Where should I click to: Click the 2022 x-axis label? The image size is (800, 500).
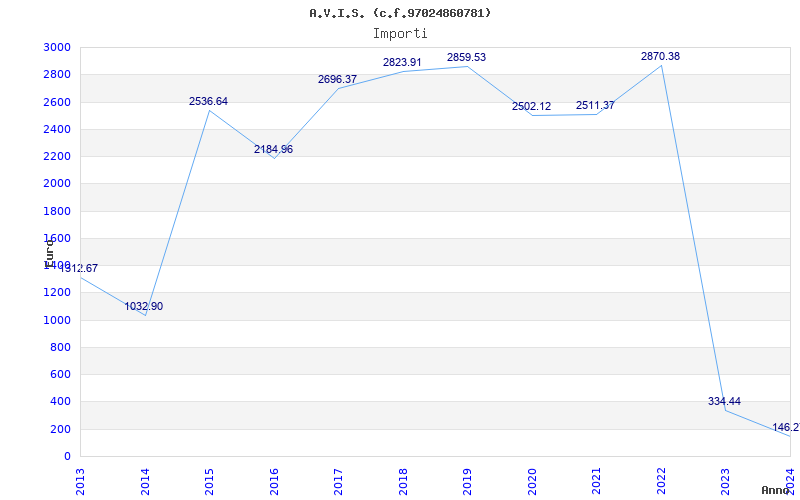(661, 481)
